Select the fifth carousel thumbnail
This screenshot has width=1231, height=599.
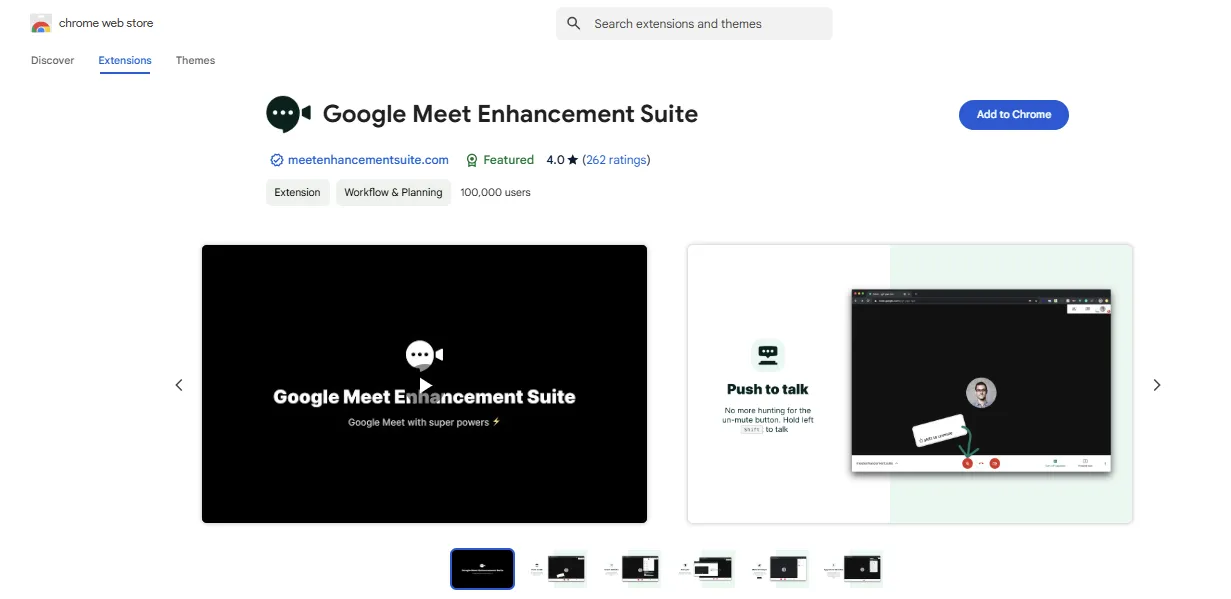click(778, 568)
